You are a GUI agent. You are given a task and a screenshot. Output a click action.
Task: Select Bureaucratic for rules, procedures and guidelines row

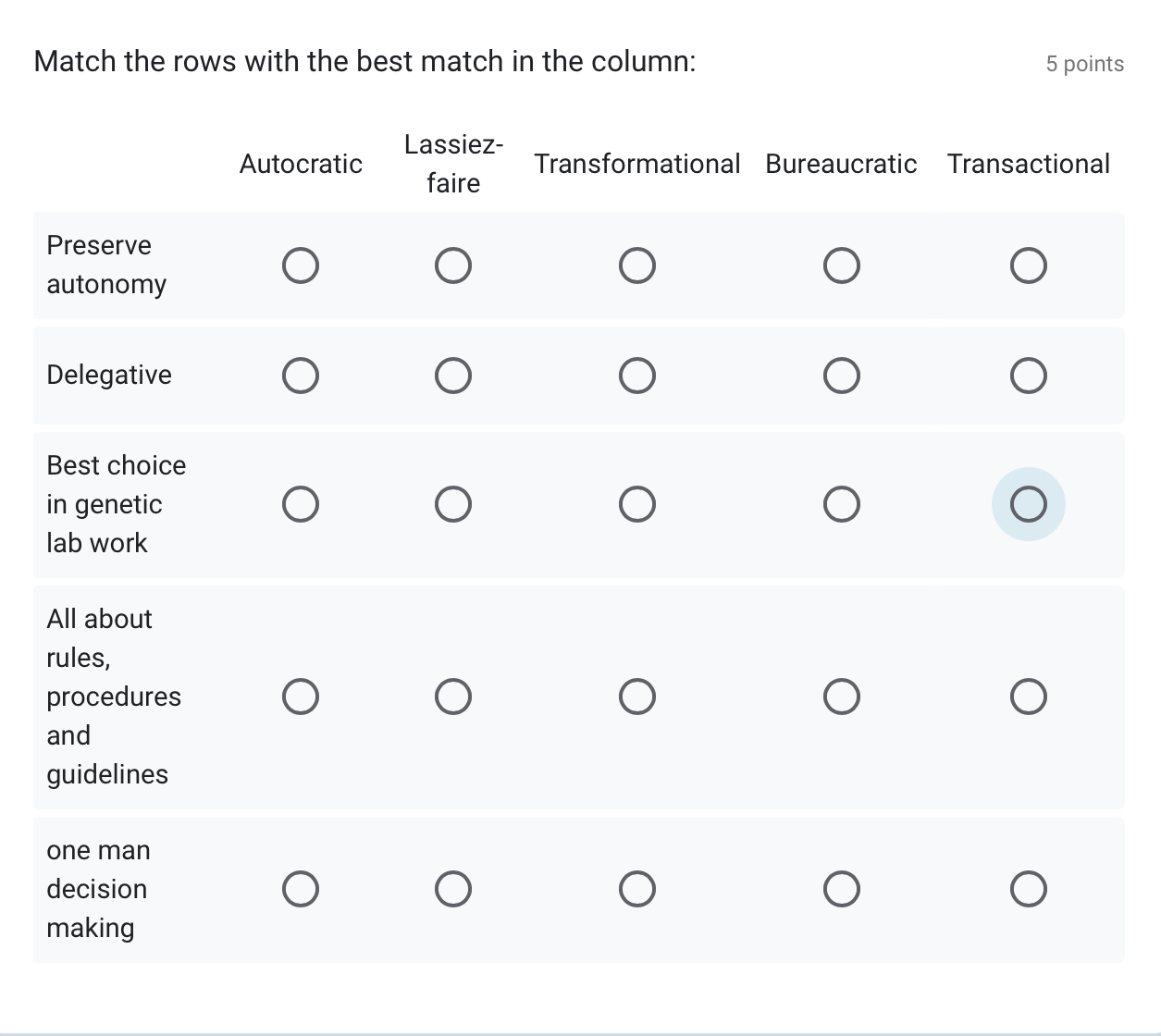(841, 696)
